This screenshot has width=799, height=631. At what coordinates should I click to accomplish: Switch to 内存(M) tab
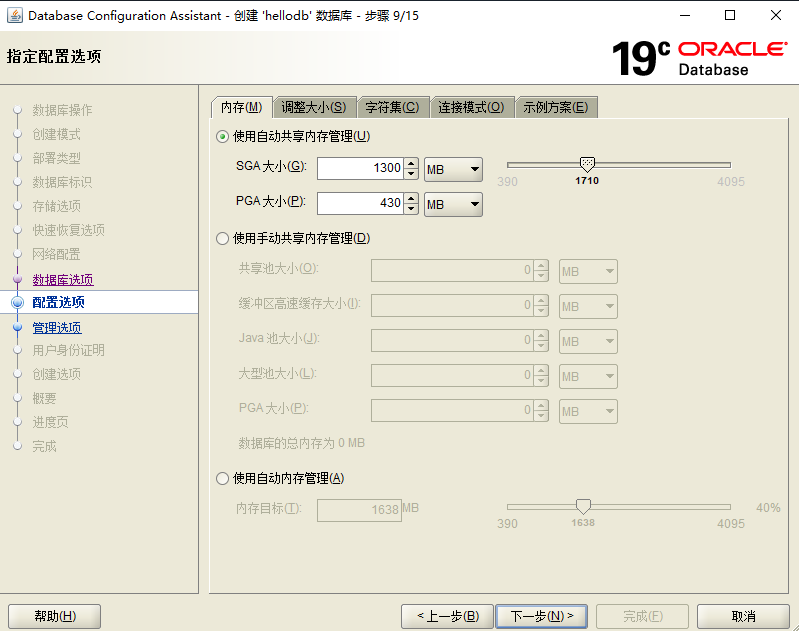pyautogui.click(x=242, y=107)
